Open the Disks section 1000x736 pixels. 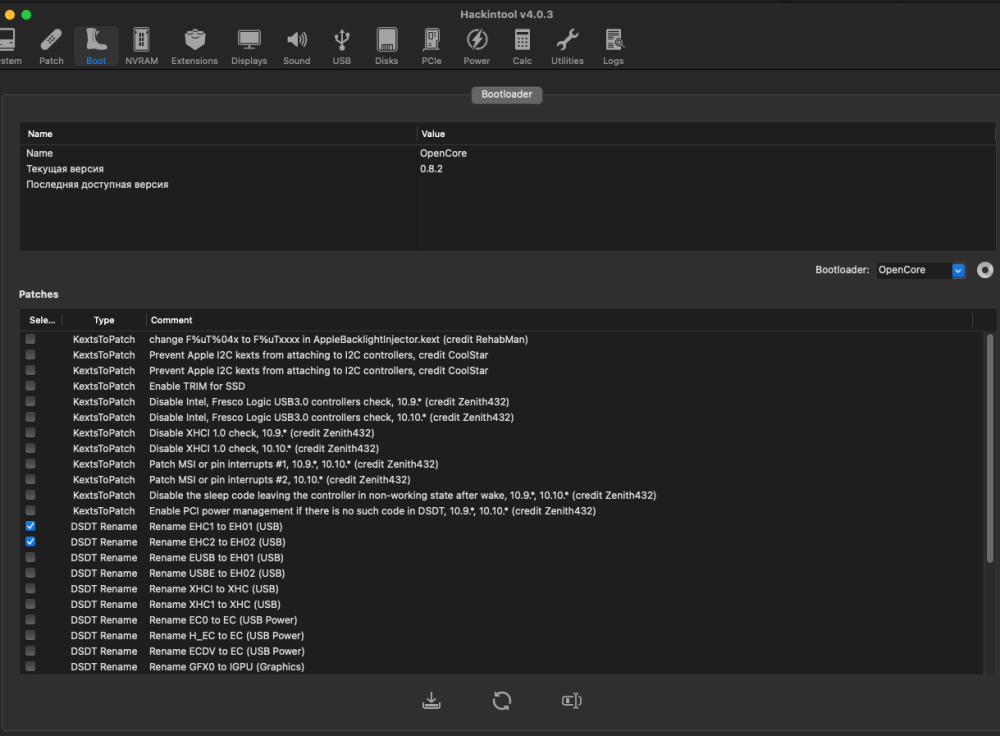386,47
